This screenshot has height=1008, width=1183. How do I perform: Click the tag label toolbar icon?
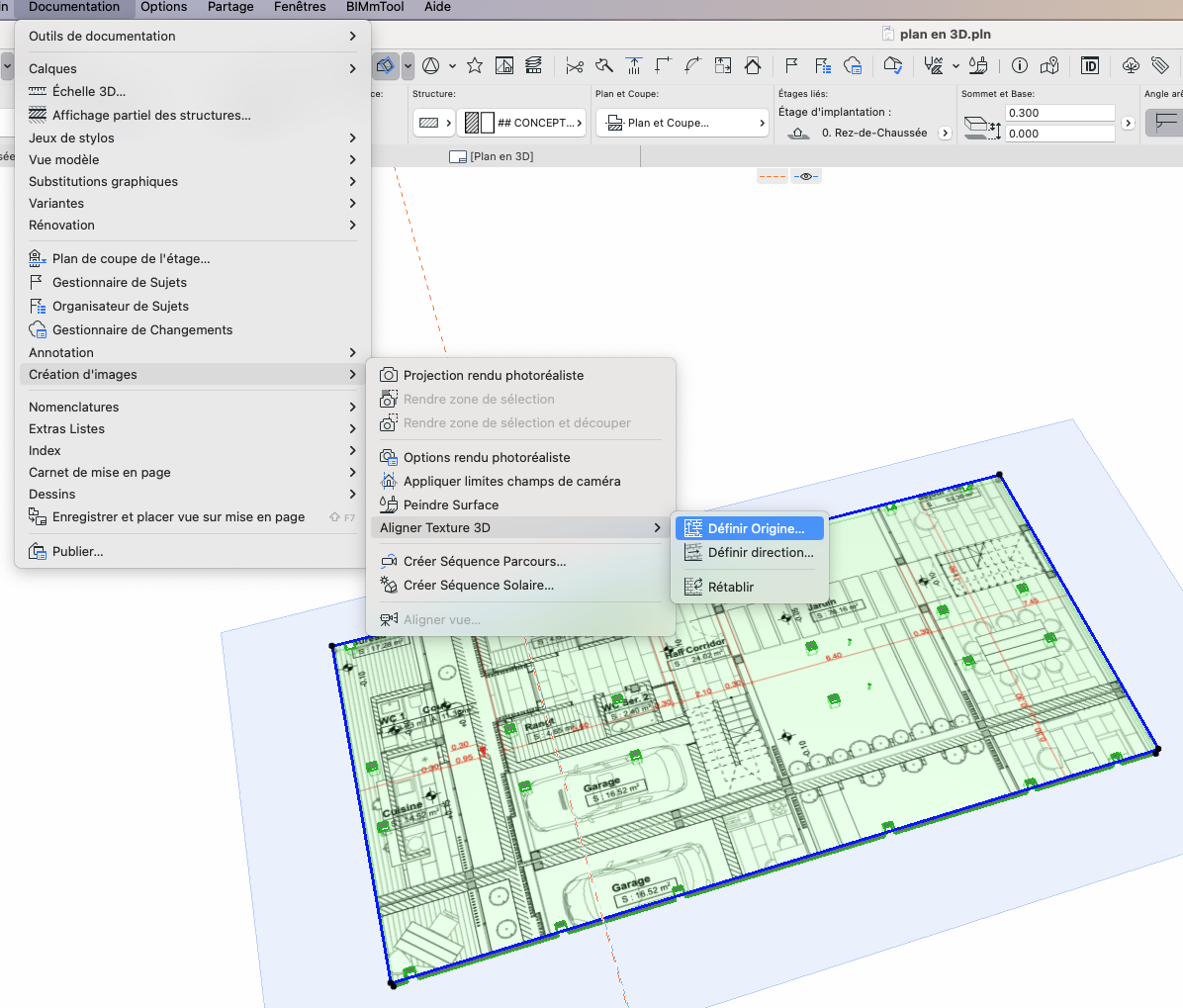(1160, 65)
